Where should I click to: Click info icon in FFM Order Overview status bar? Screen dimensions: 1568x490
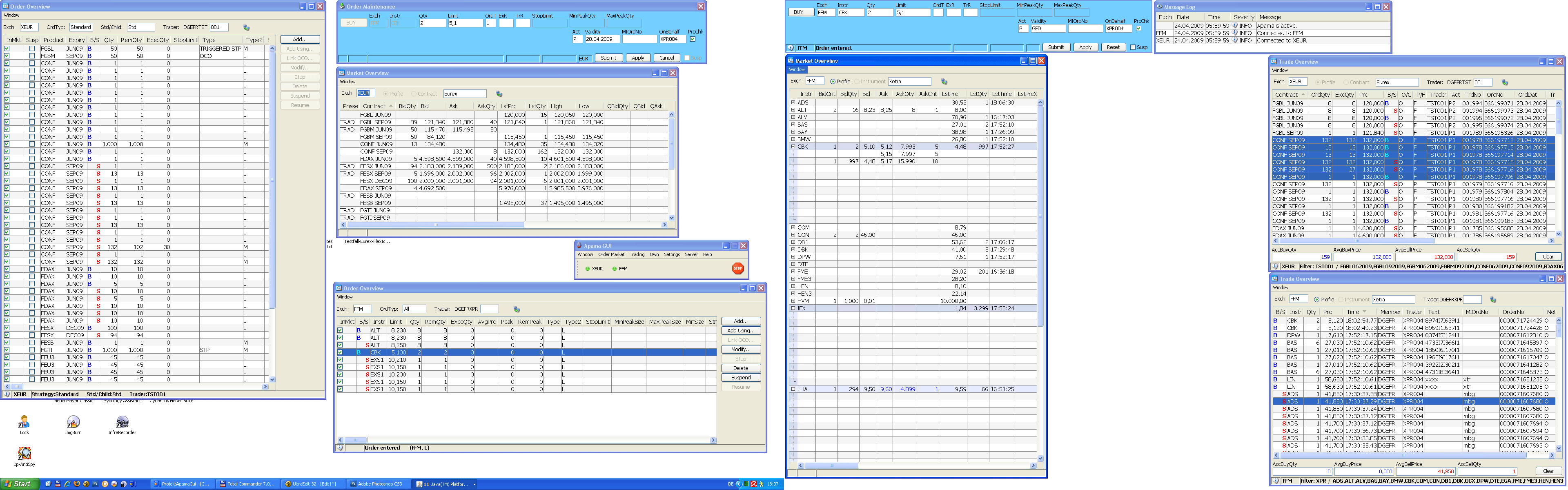340,448
